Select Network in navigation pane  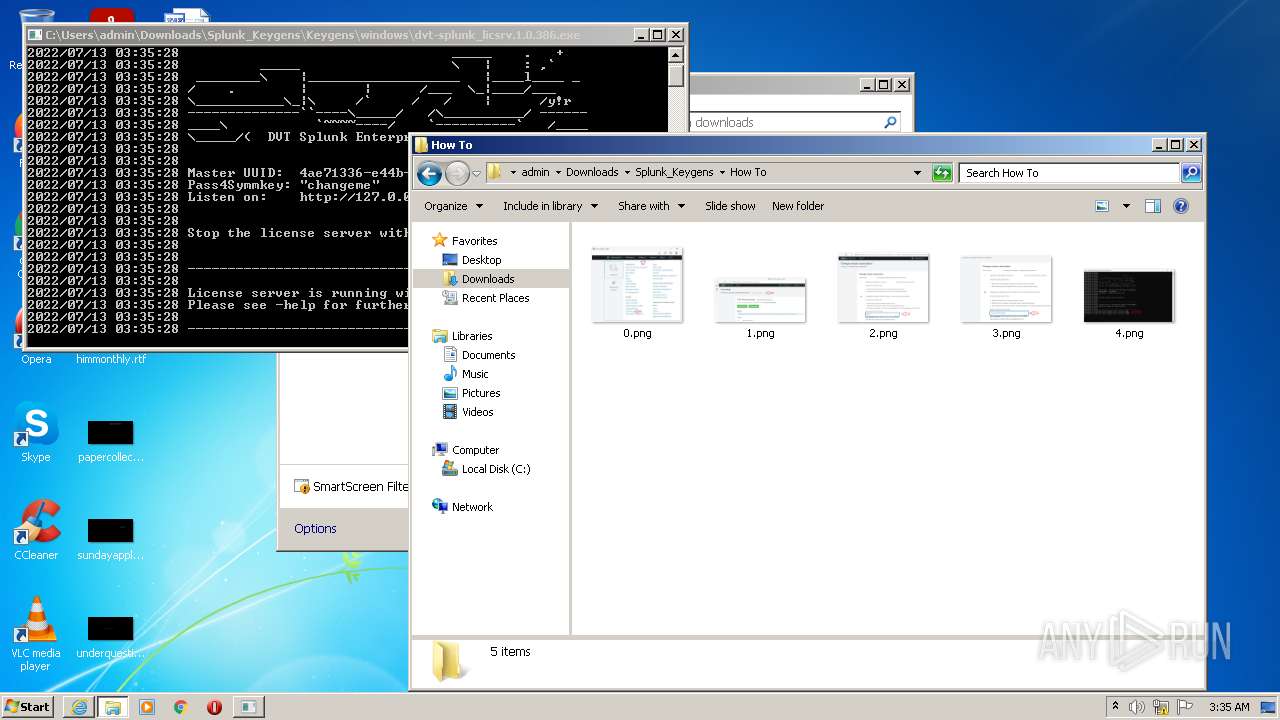tap(472, 507)
